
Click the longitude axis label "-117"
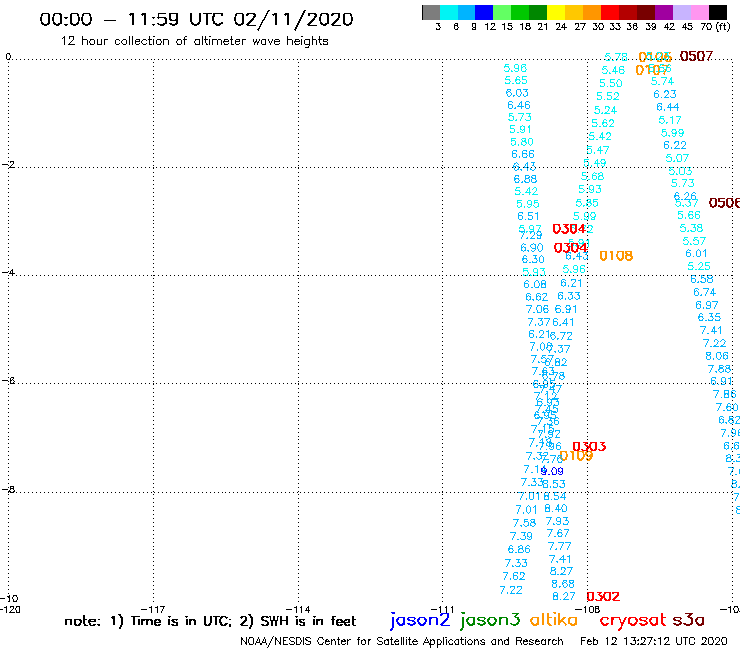coord(153,609)
